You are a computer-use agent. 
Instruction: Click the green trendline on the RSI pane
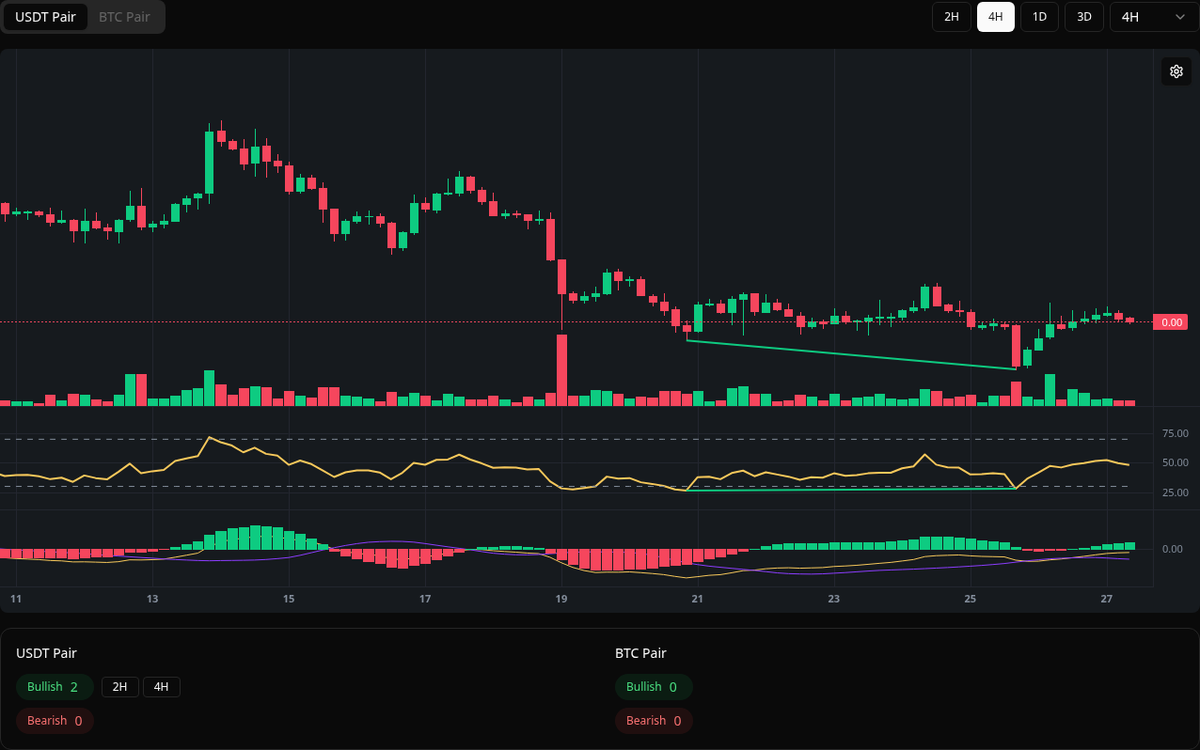[850, 490]
